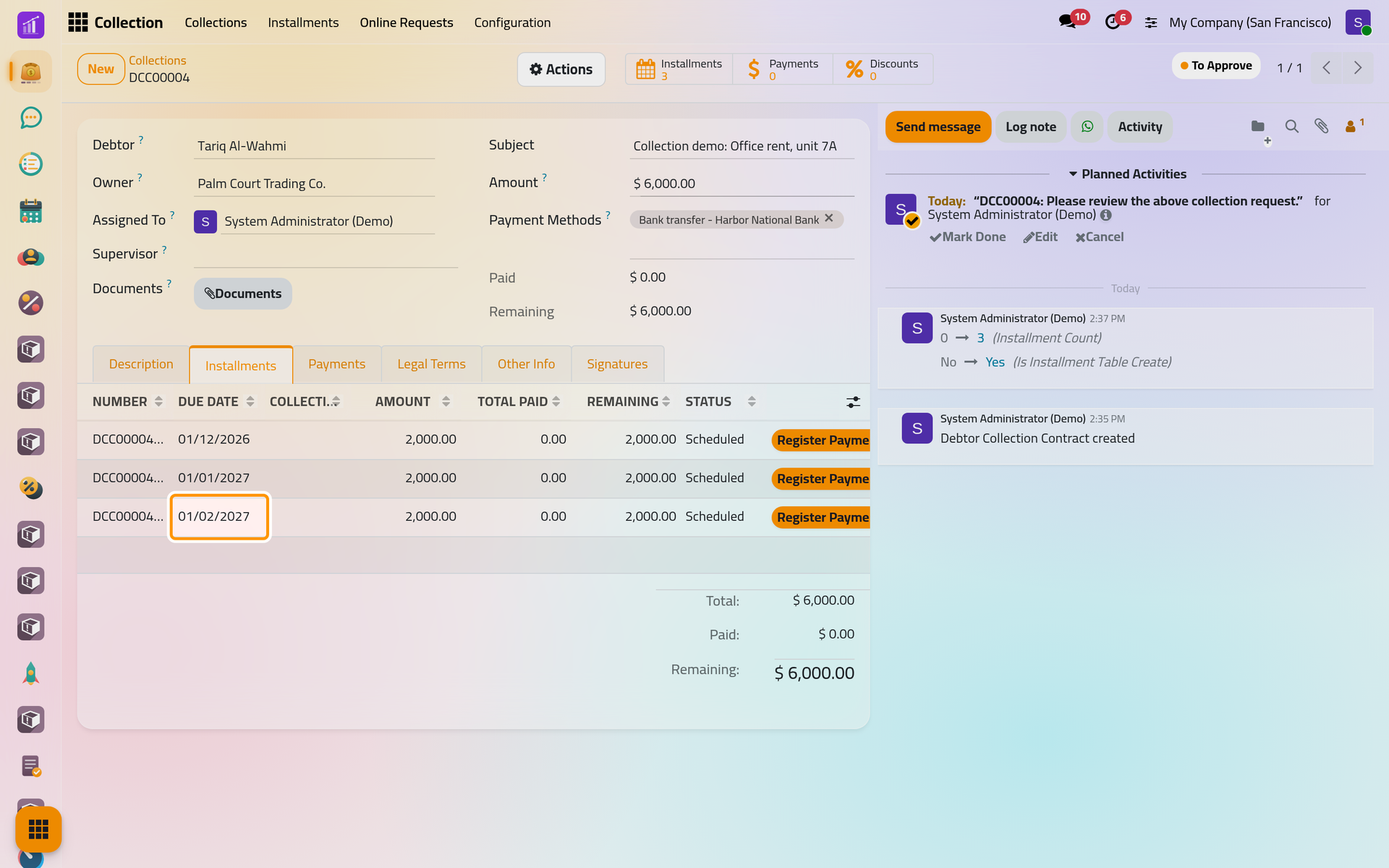1389x868 pixels.
Task: Open the Discounts percent stat button
Action: tap(883, 69)
